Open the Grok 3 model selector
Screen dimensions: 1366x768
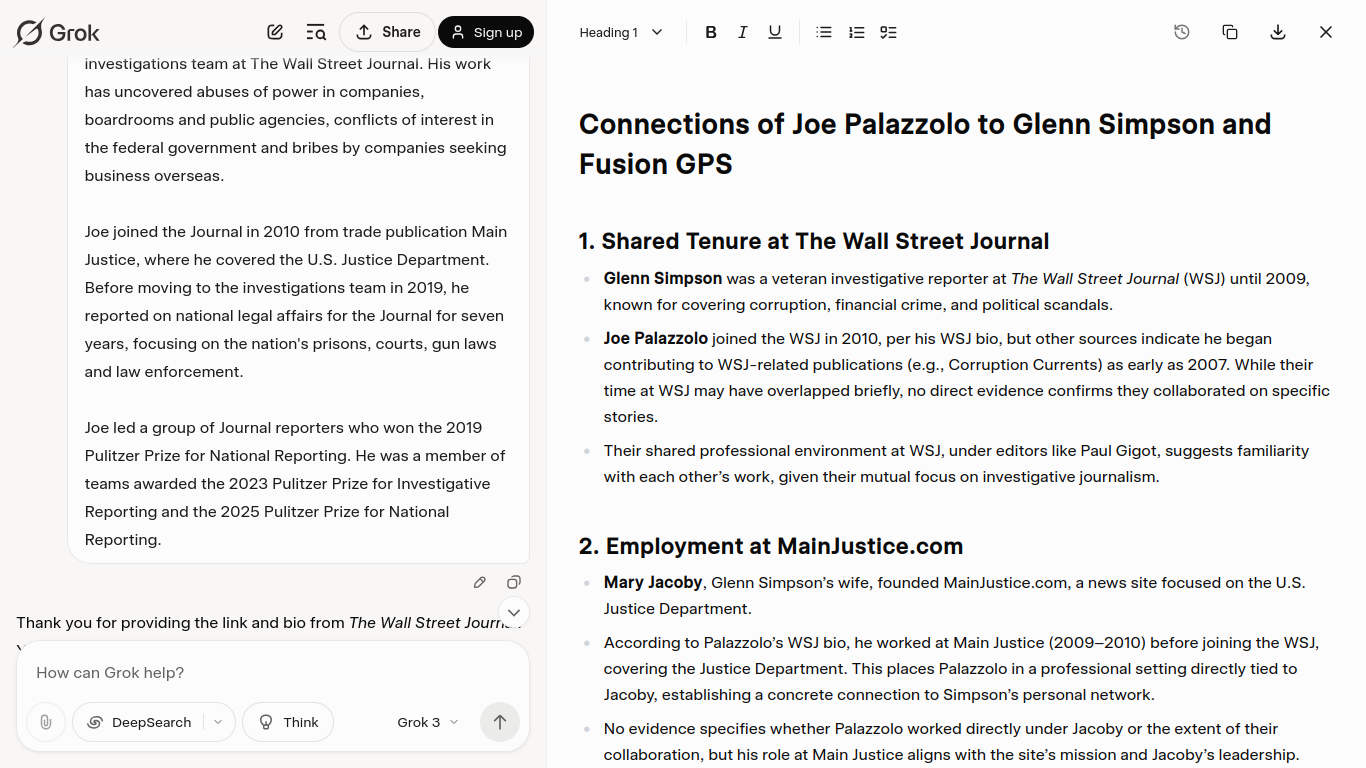pyautogui.click(x=428, y=722)
